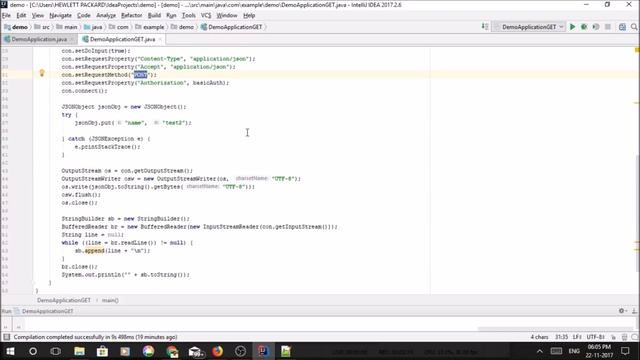This screenshot has width=640, height=360.
Task: Show hidden system tray icons chevron
Action: [x=540, y=351]
